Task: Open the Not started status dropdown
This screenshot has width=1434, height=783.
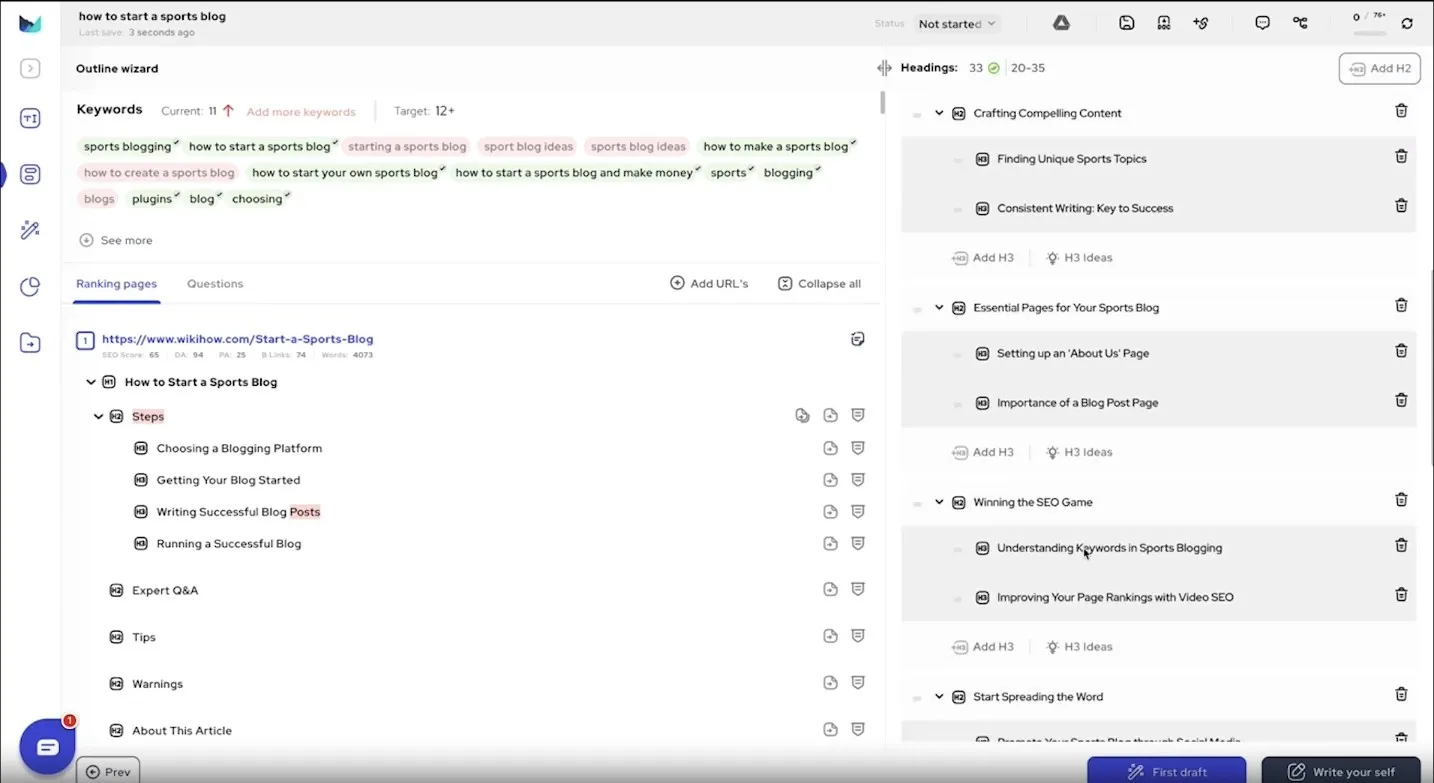Action: tap(957, 24)
